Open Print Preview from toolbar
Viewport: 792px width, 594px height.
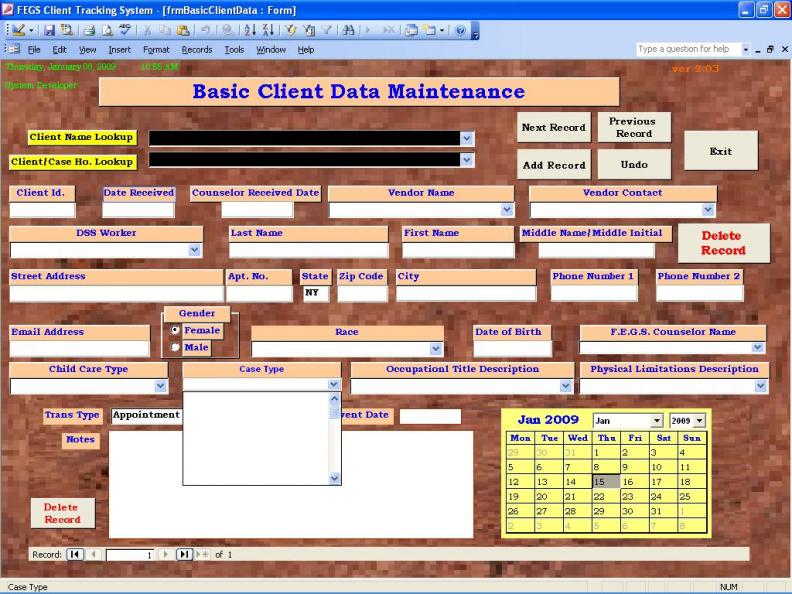tap(107, 30)
